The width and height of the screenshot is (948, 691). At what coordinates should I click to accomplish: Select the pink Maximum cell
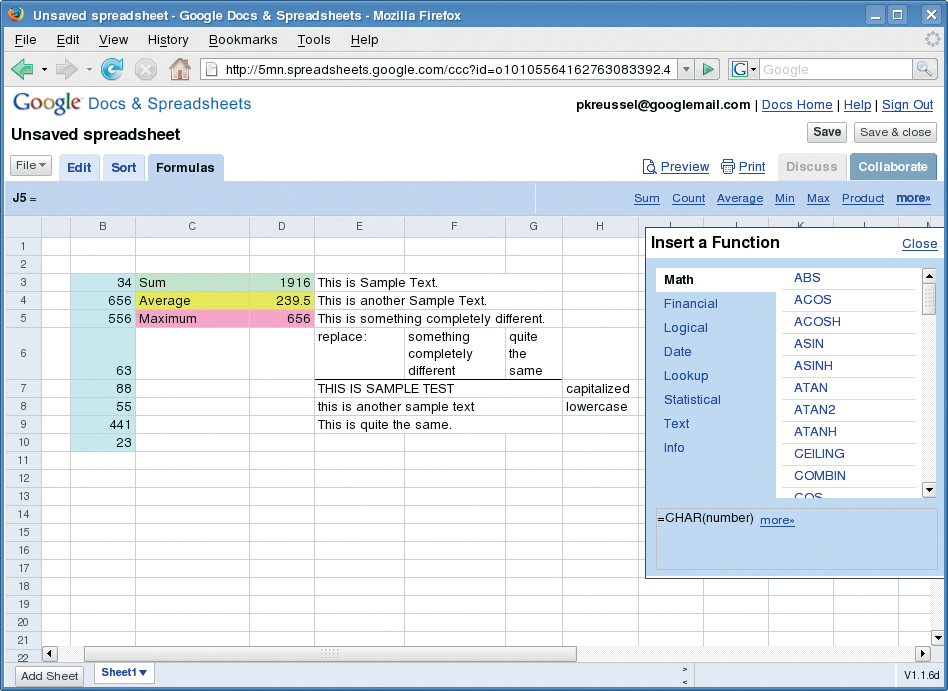[192, 319]
